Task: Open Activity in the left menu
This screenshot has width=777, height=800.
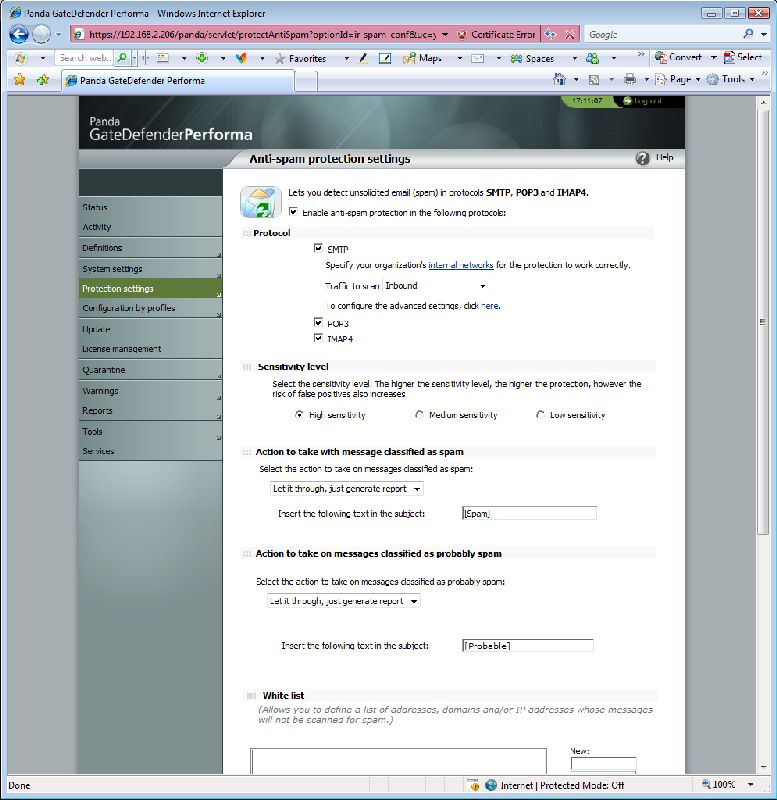Action: coord(96,227)
